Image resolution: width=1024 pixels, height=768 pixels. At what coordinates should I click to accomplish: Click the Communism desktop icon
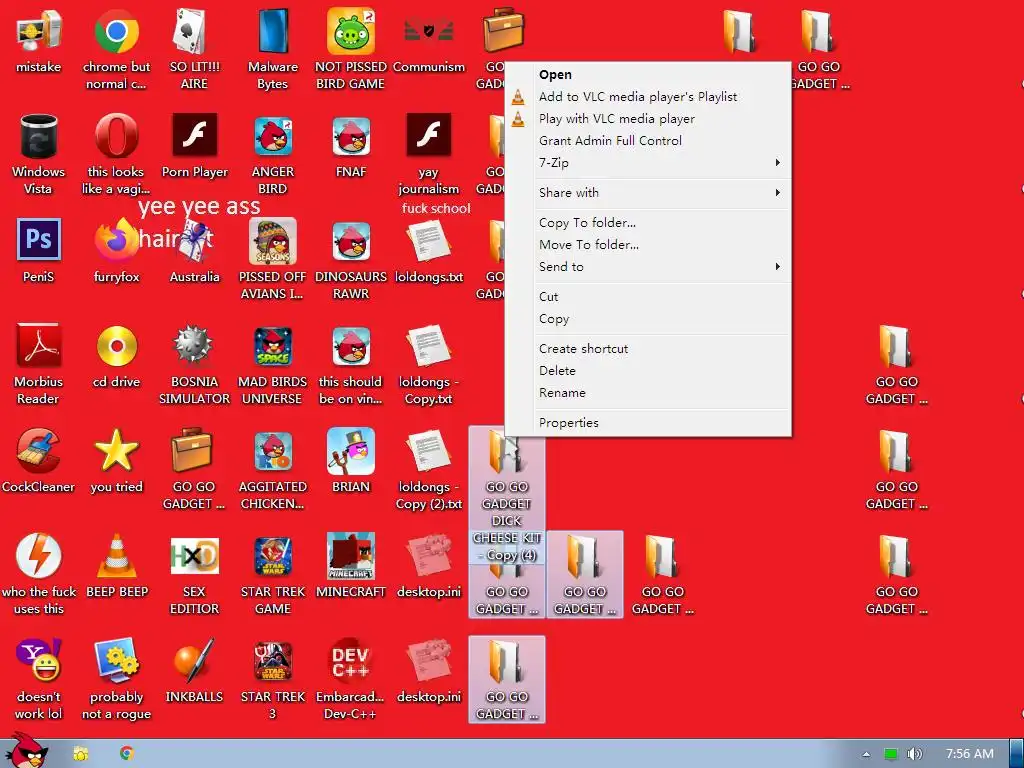coord(429,40)
